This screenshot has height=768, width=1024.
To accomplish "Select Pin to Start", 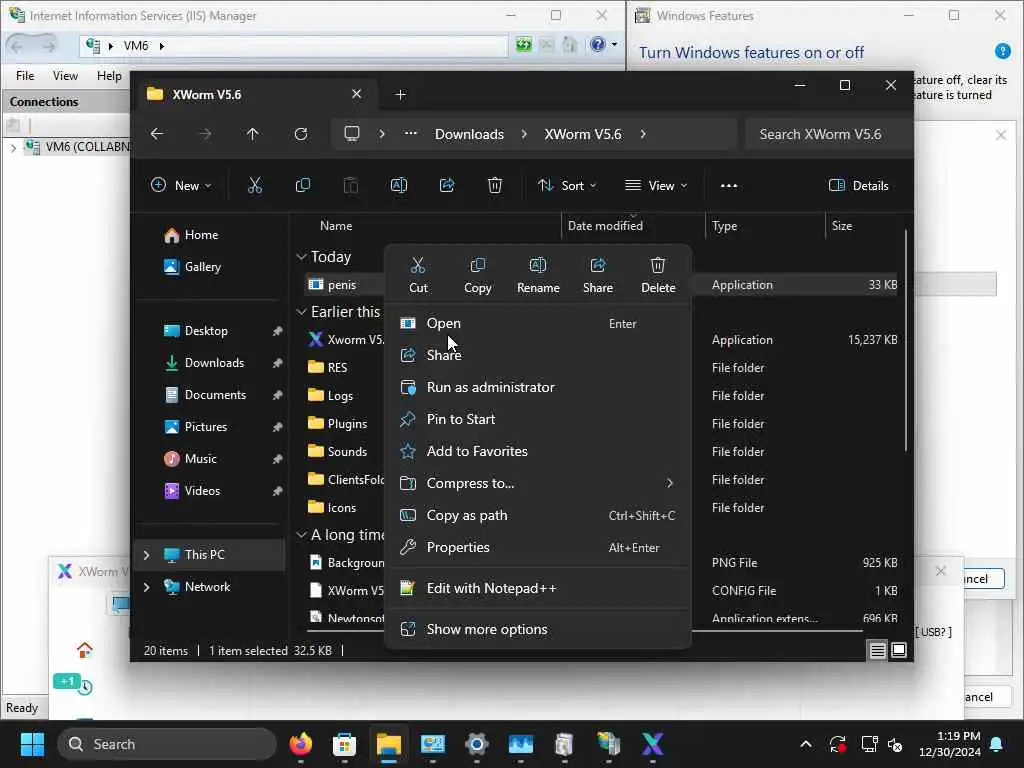I will 537,419.
